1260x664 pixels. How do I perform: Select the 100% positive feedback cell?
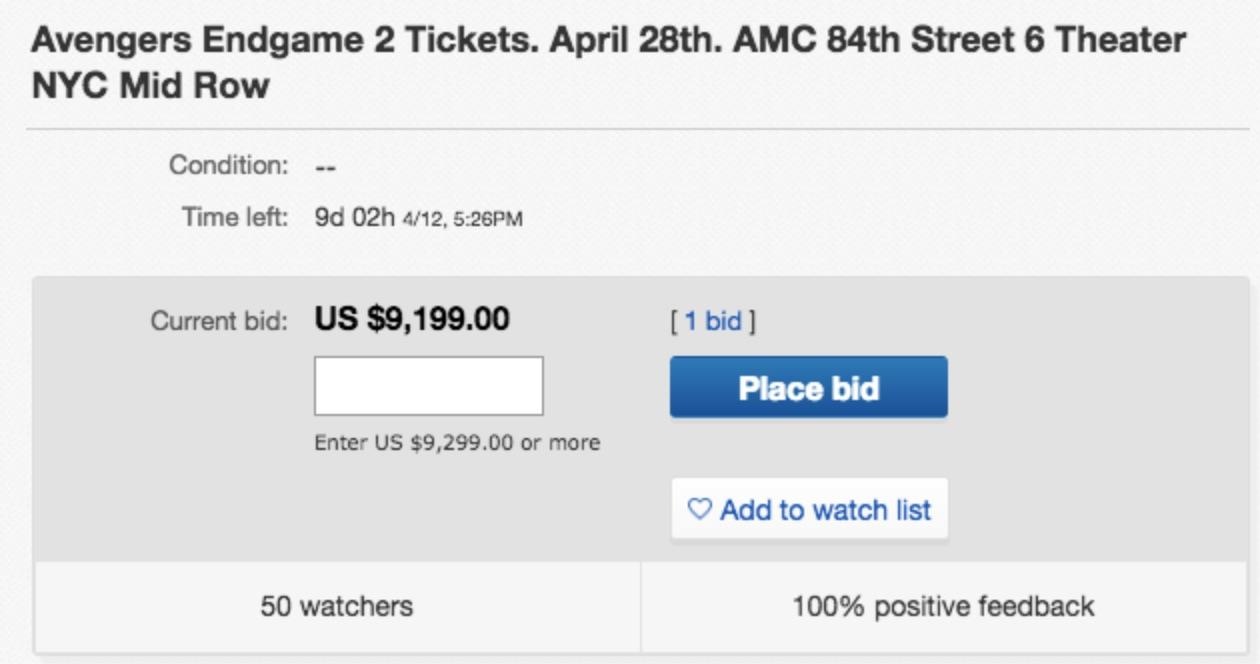[x=943, y=606]
